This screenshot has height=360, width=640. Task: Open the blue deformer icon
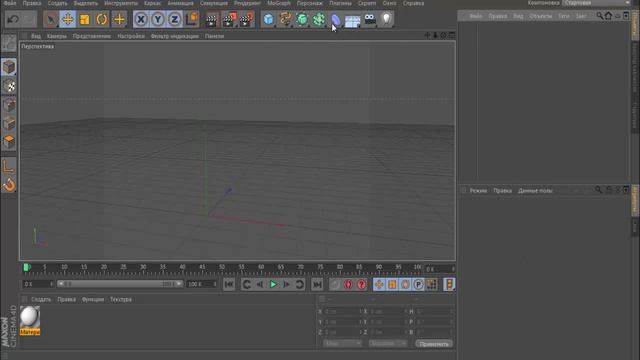(x=335, y=19)
